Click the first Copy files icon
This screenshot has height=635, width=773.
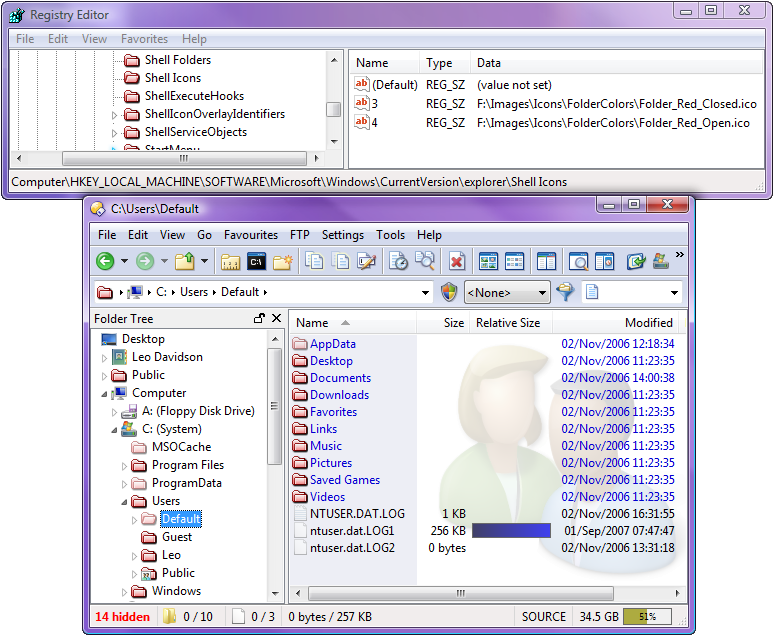314,261
